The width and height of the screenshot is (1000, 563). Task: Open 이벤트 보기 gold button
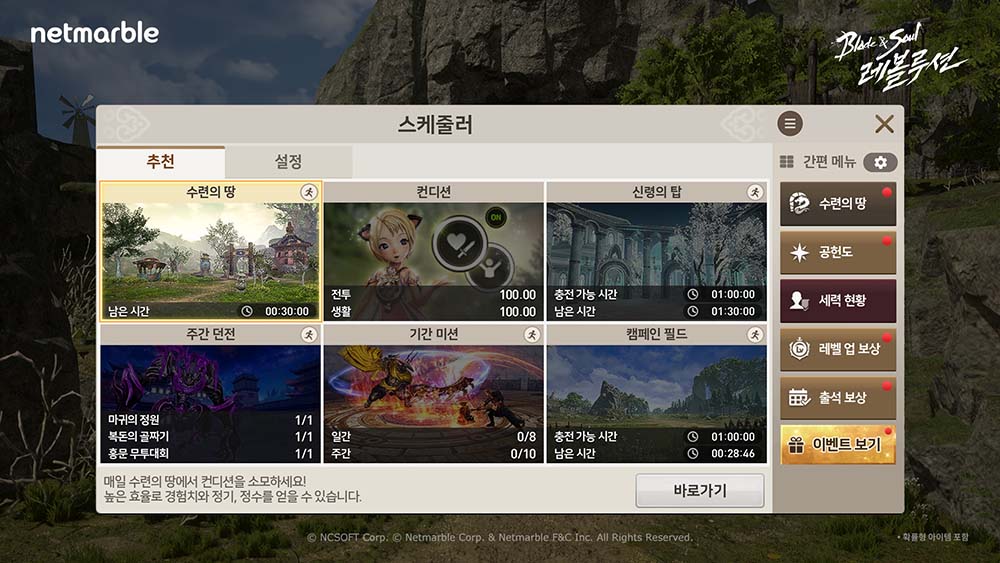click(x=838, y=444)
